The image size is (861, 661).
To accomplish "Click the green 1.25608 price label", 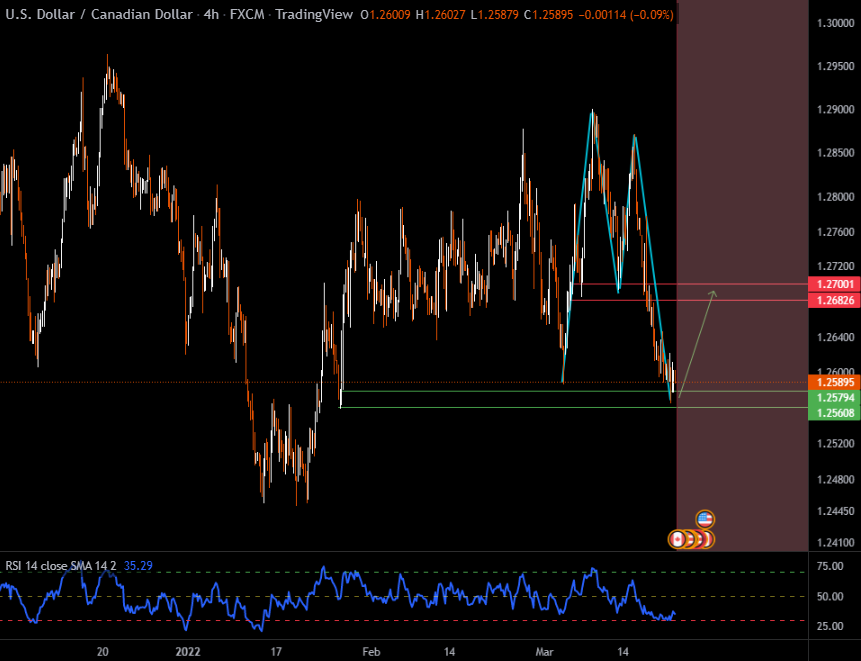I will click(x=835, y=413).
